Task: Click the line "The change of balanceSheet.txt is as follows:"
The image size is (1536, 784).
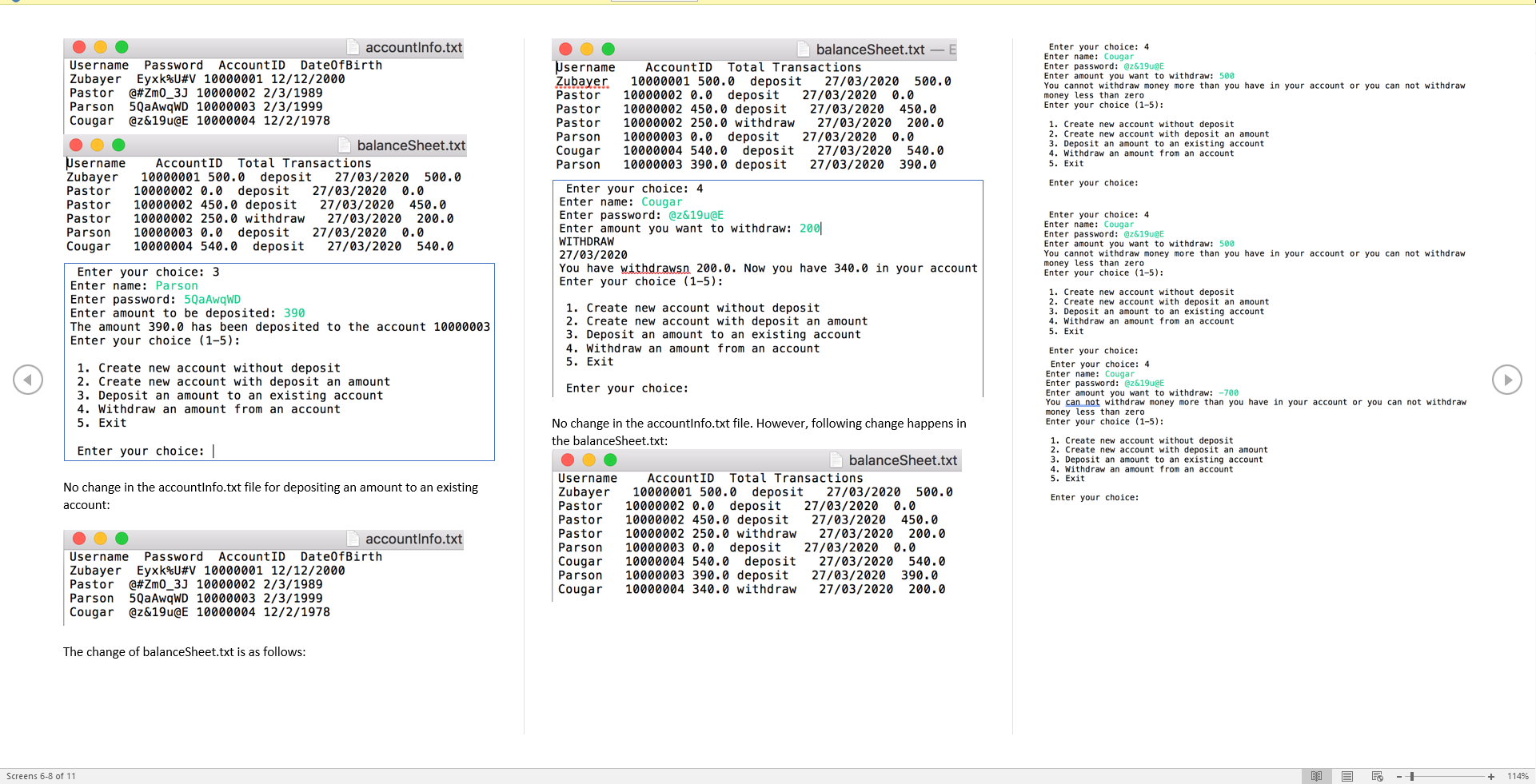Action: coord(185,652)
